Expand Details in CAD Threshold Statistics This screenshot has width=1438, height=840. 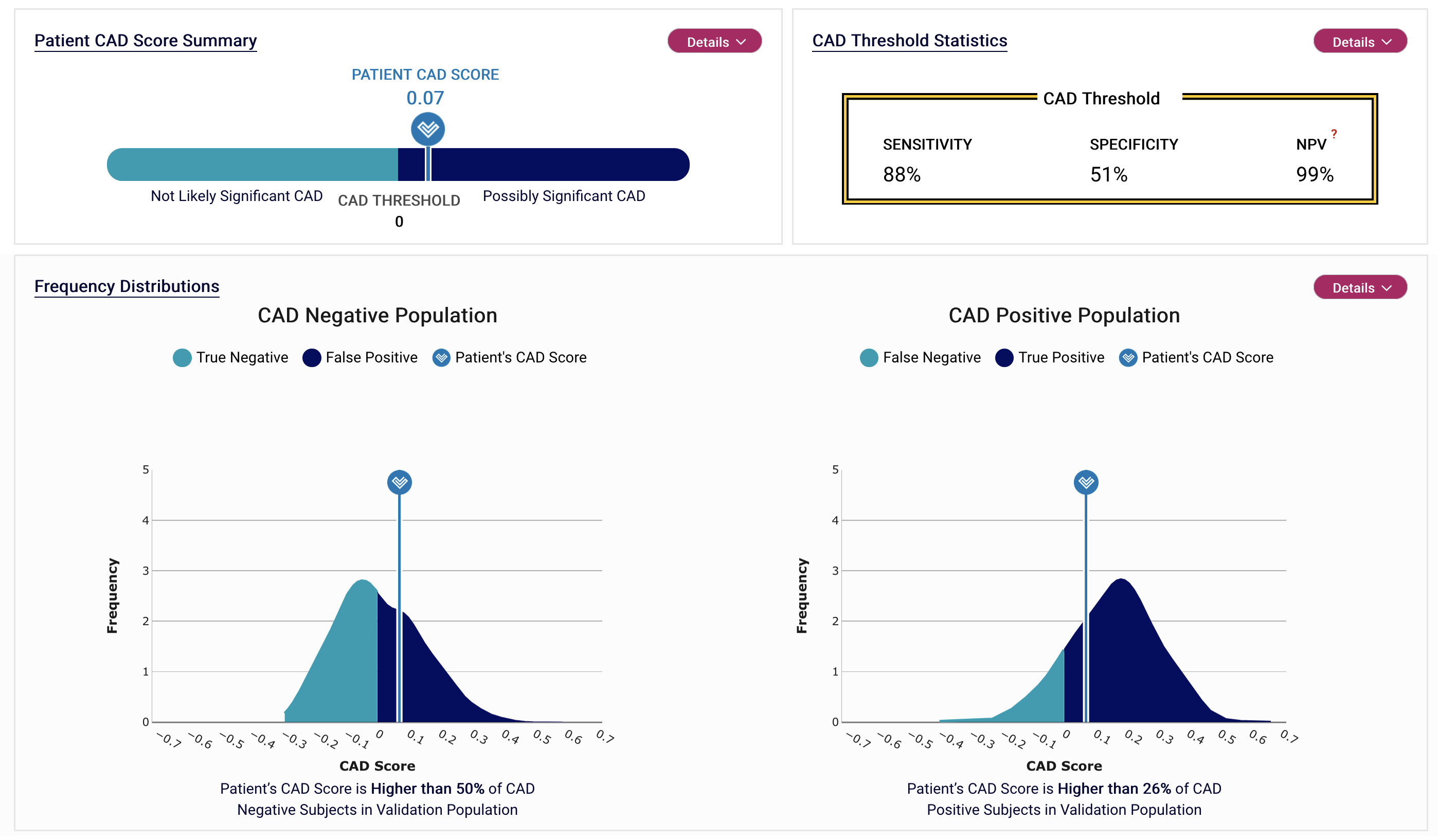coord(1360,42)
